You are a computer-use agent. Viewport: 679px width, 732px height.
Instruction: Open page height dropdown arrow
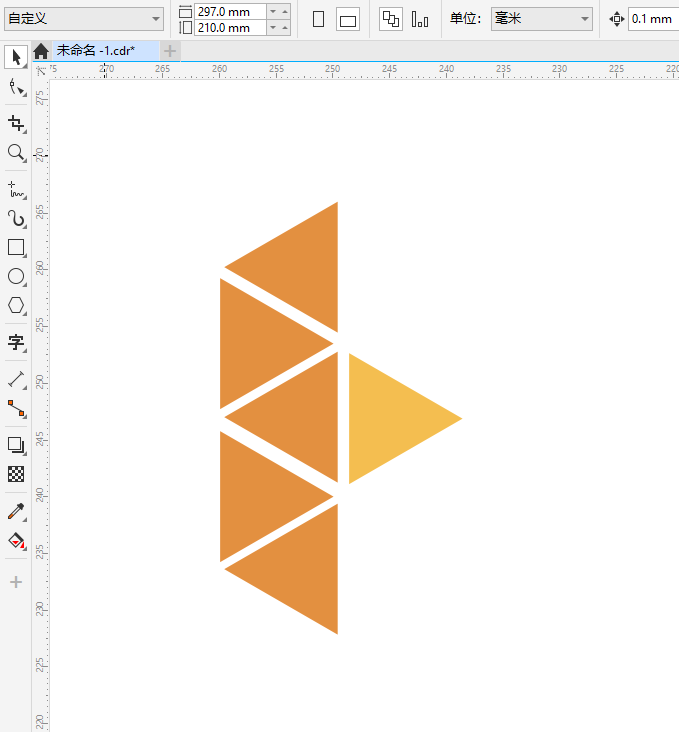(x=273, y=28)
